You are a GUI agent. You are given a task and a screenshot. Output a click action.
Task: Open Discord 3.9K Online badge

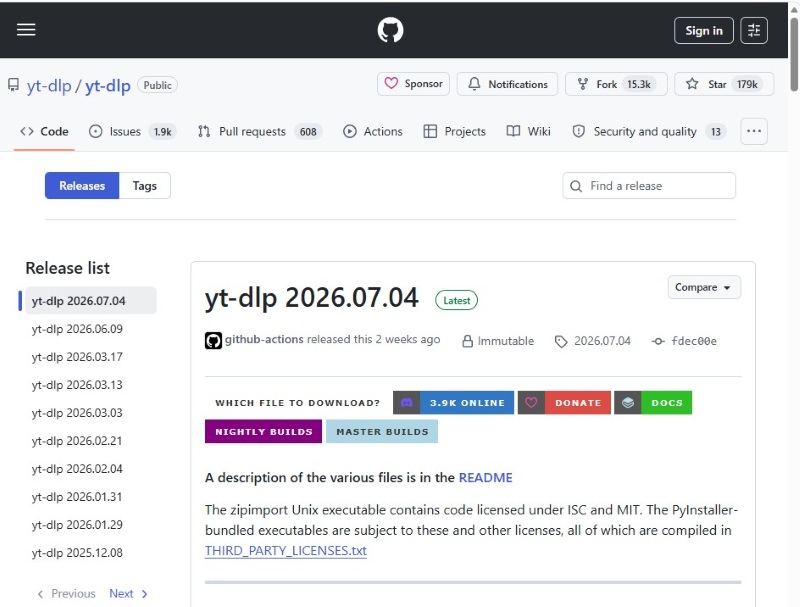[454, 403]
